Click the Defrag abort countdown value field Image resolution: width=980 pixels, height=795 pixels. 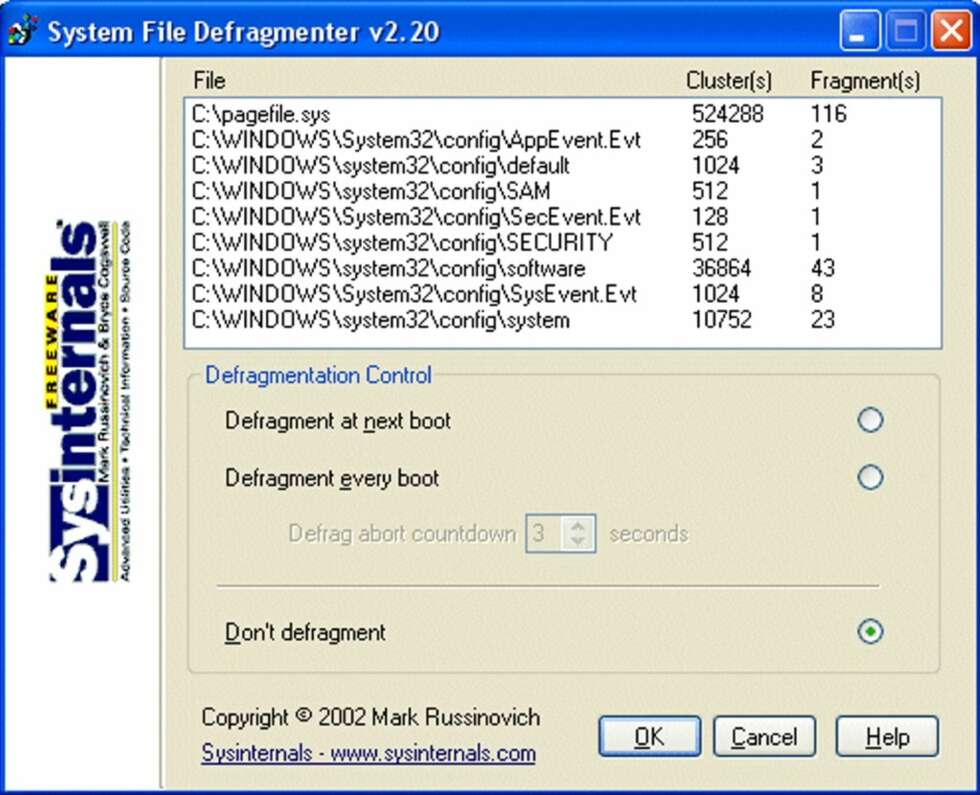pyautogui.click(x=546, y=534)
